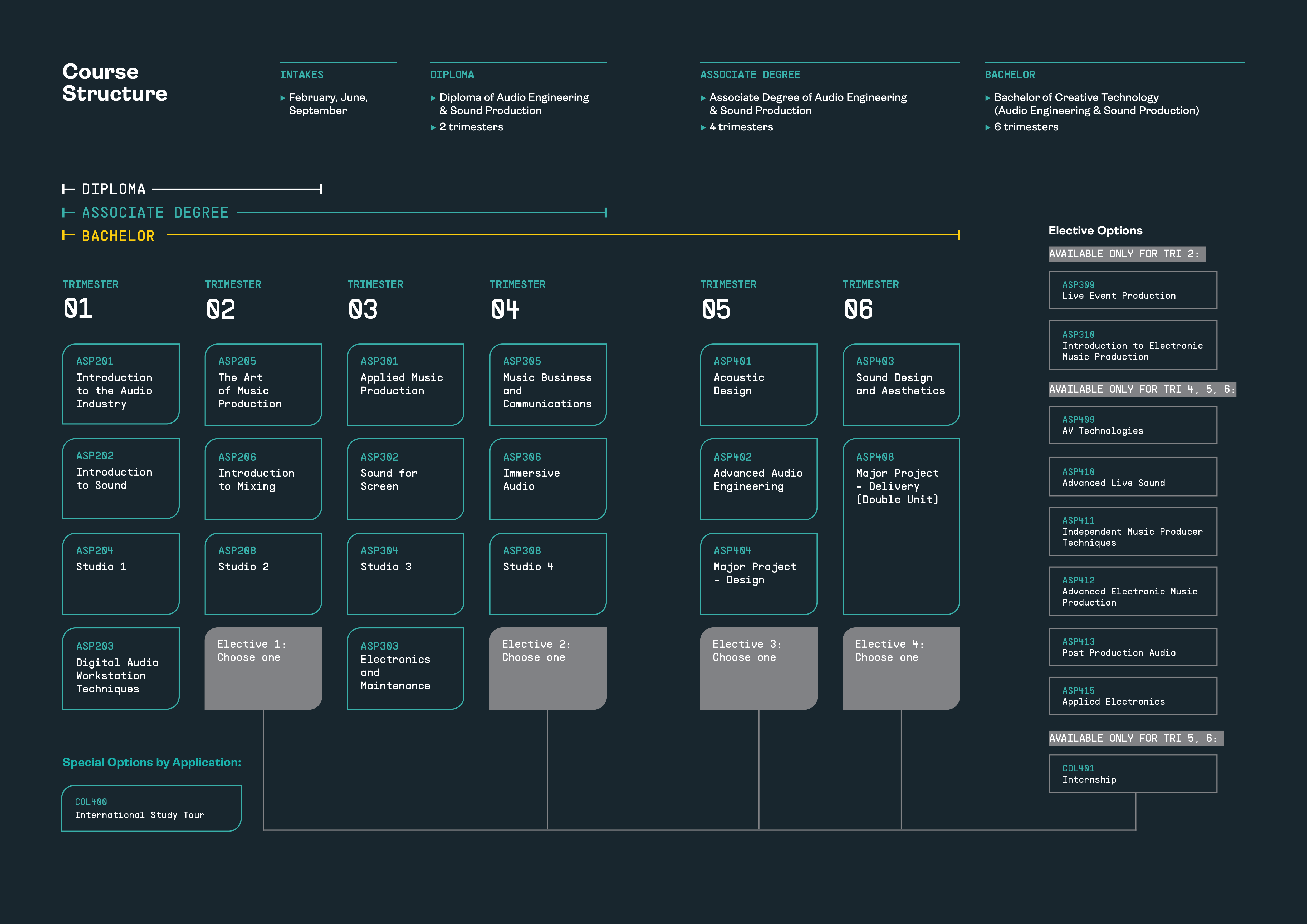This screenshot has height=924, width=1307.
Task: Select ASP203 Digital Audio Workstation Techniques
Action: [121, 669]
